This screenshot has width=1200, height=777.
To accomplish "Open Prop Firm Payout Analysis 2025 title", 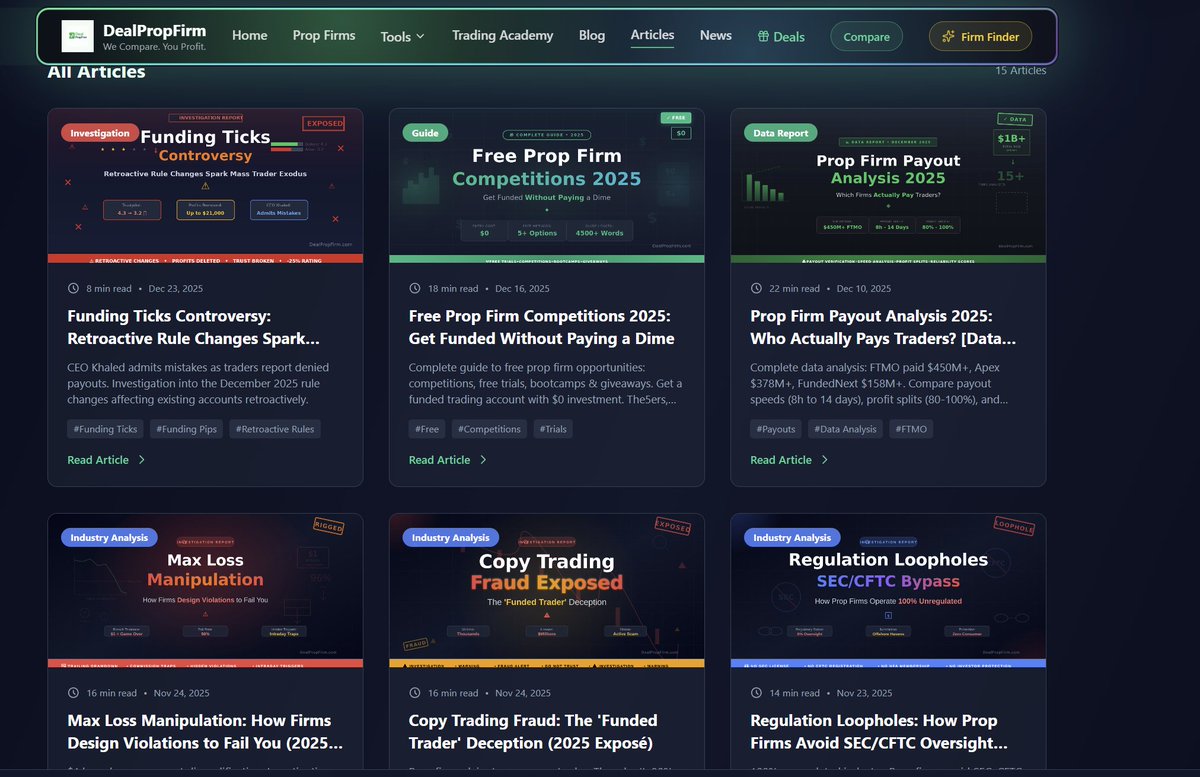I will coord(883,327).
